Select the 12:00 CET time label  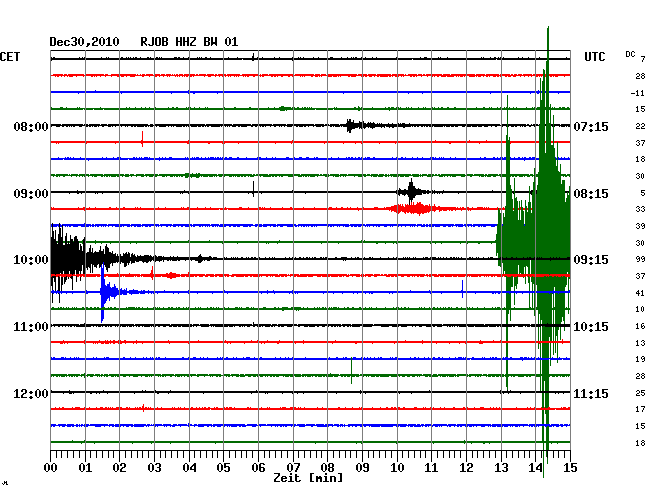(31, 393)
